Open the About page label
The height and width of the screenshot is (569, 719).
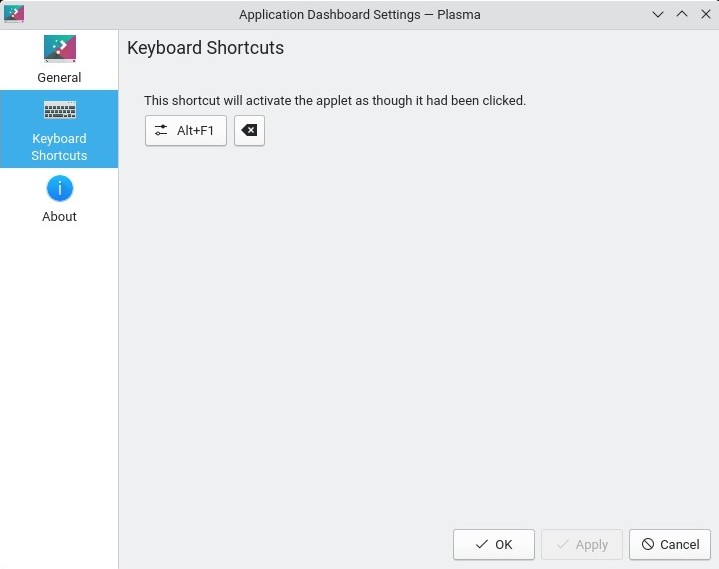59,217
